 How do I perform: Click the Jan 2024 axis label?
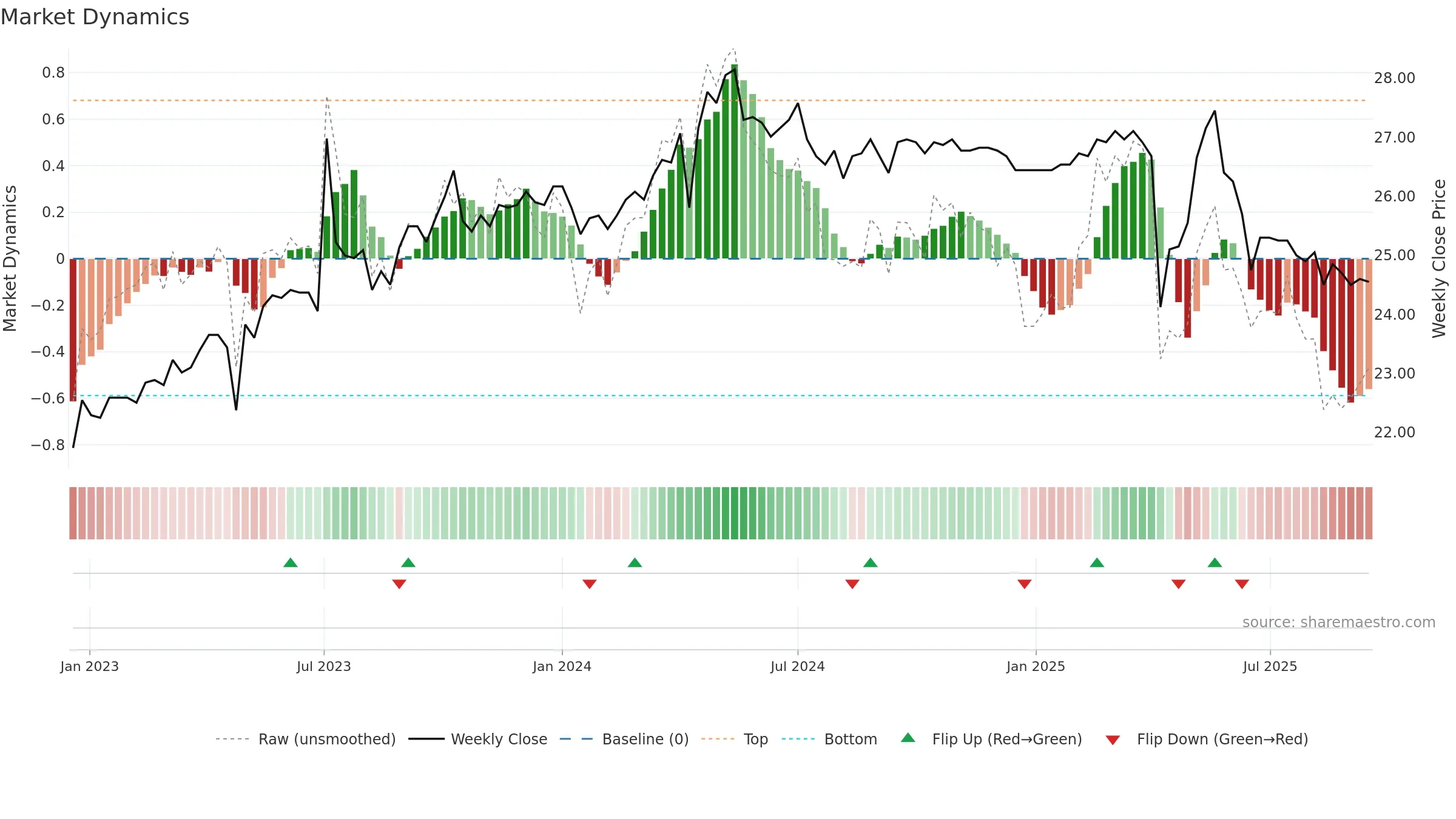point(562,666)
